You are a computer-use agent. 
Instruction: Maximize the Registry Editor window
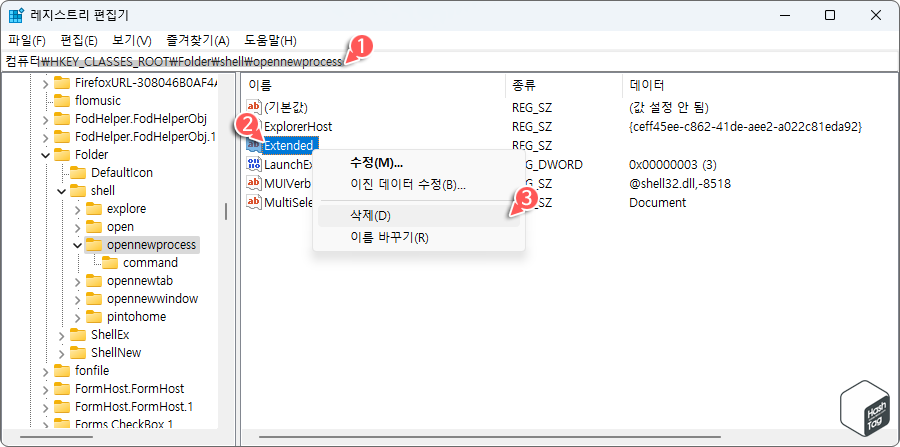click(829, 15)
